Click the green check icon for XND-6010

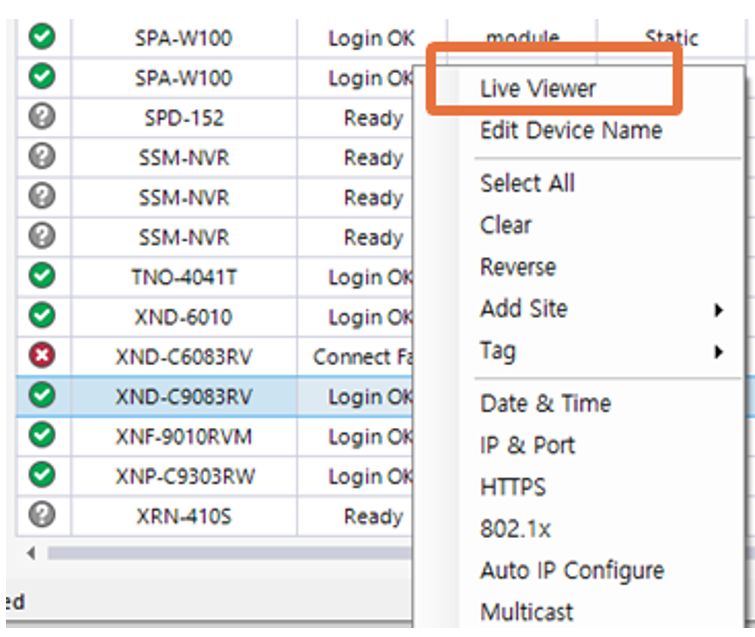[43, 317]
